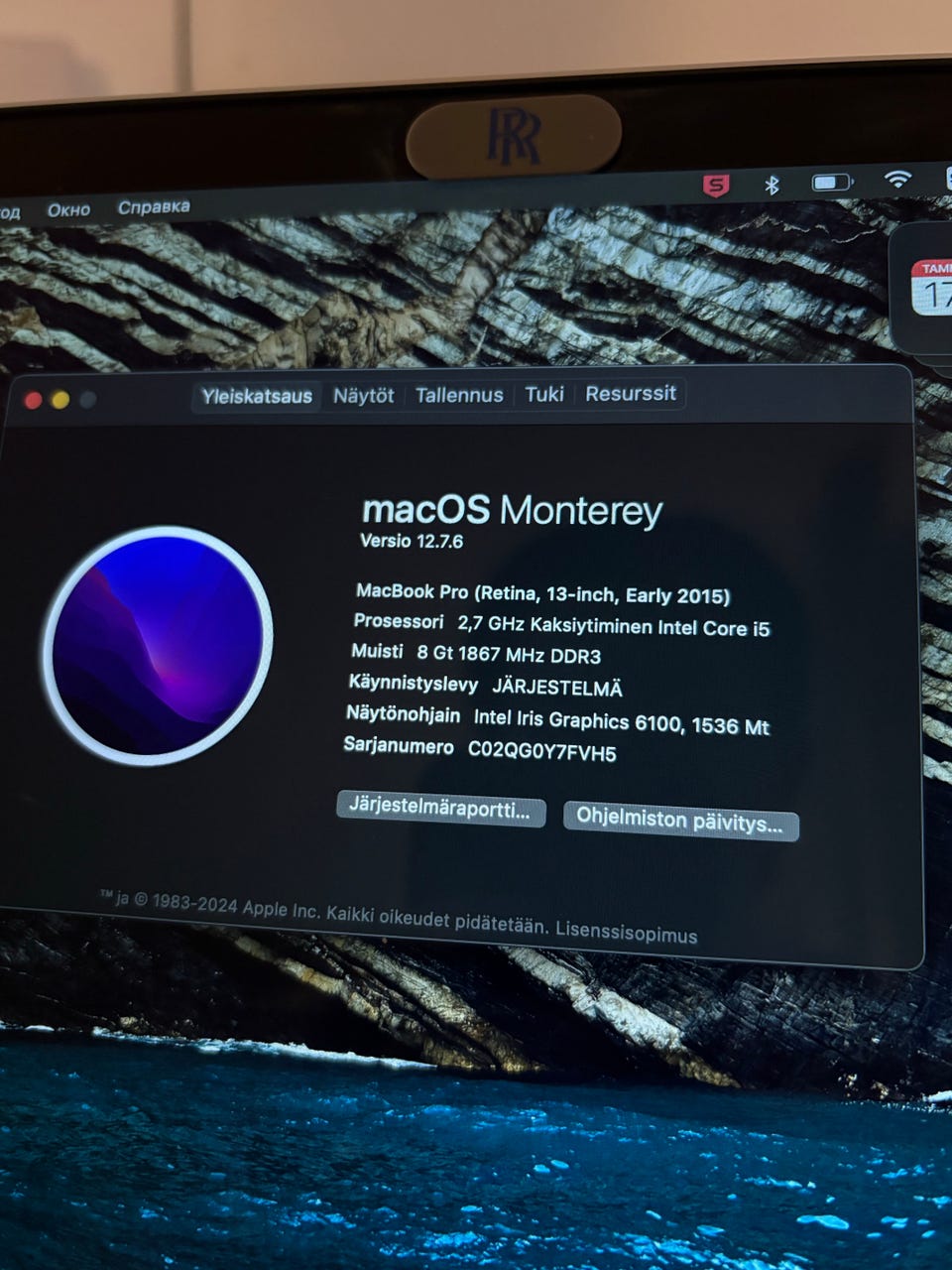Open the Окно menu in menu bar

(x=68, y=209)
